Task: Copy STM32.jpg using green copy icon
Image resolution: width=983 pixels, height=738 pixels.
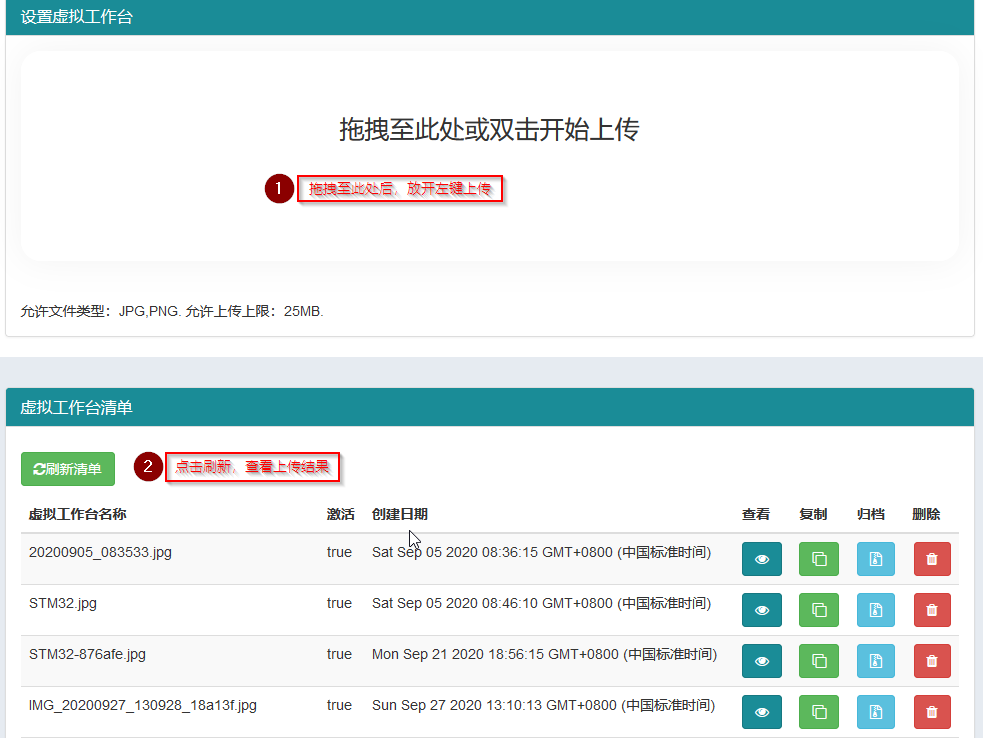Action: point(818,610)
